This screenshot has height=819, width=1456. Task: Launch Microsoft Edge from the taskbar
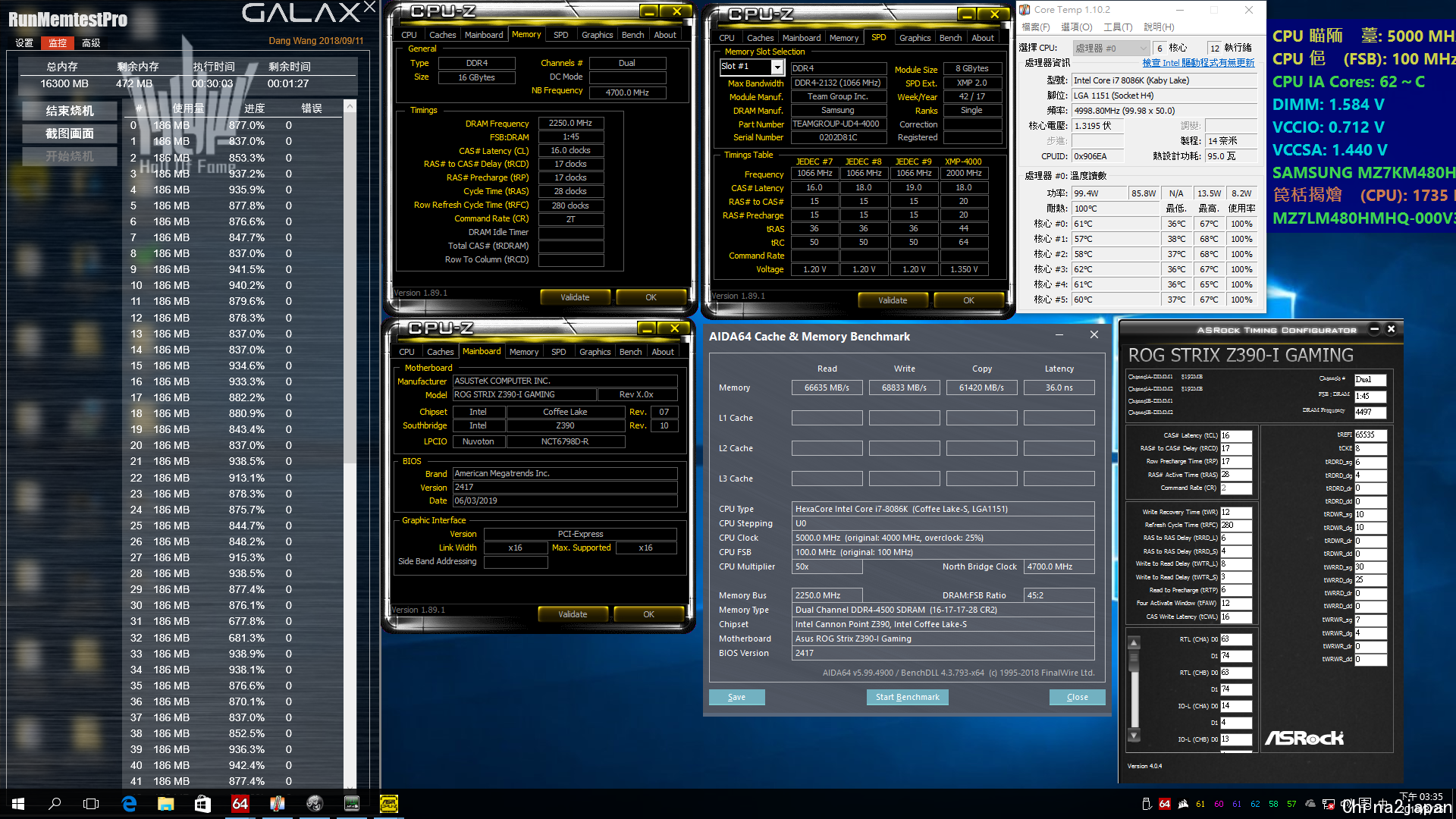click(x=129, y=804)
